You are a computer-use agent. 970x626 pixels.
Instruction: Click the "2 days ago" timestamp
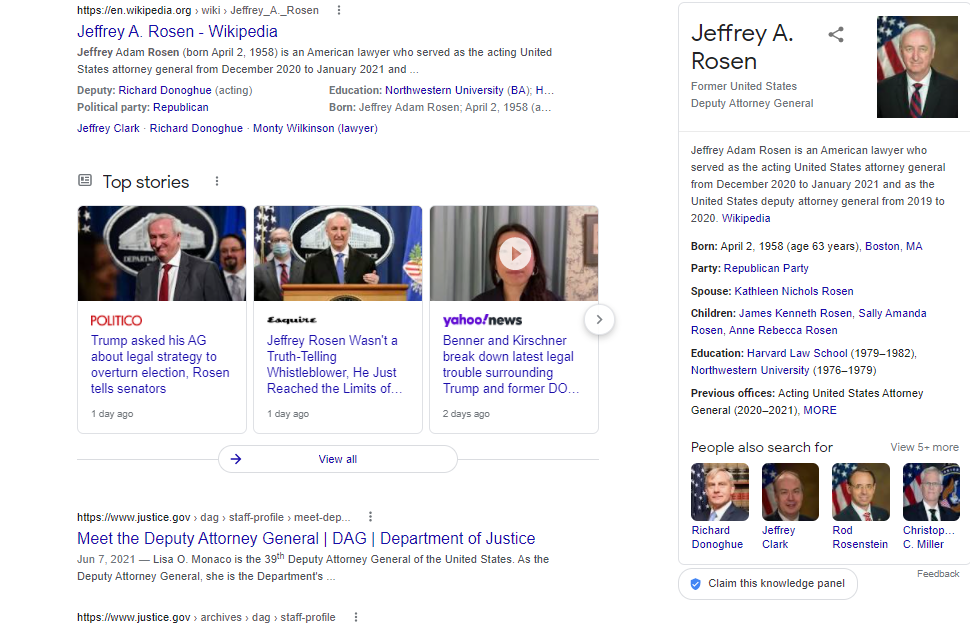pyautogui.click(x=466, y=414)
